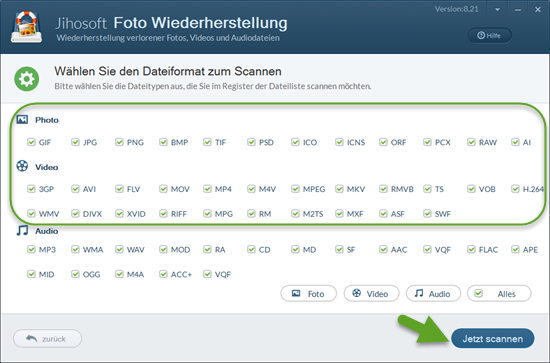This screenshot has height=363, width=550.
Task: Toggle the MOD audio checkbox
Action: tap(163, 249)
